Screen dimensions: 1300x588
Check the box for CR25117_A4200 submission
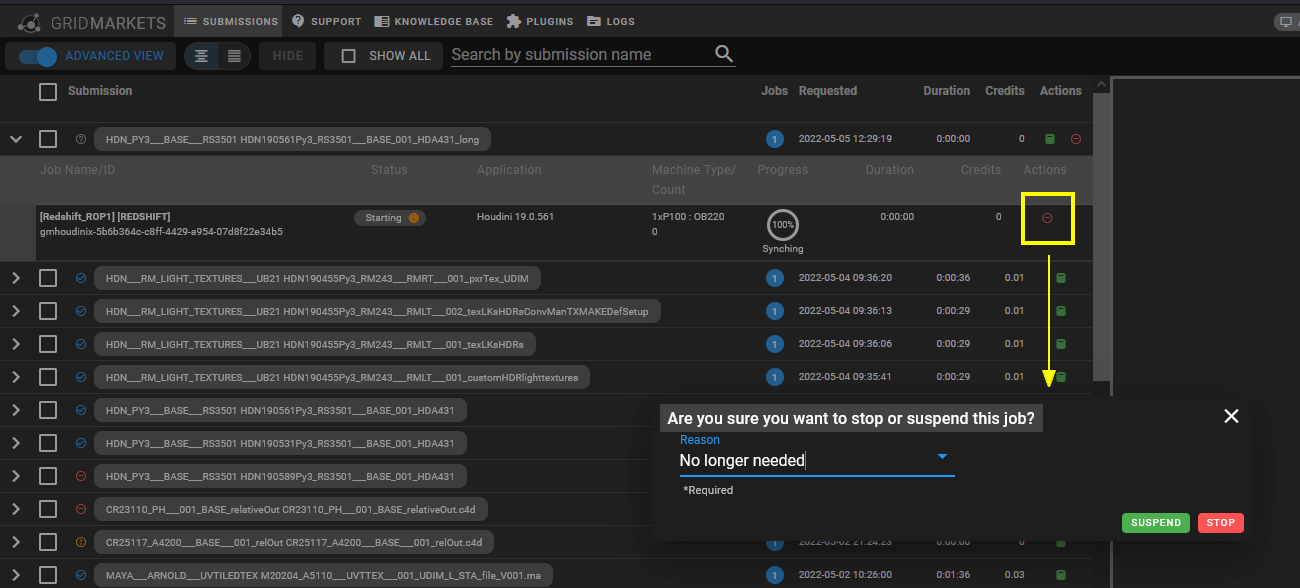[48, 542]
